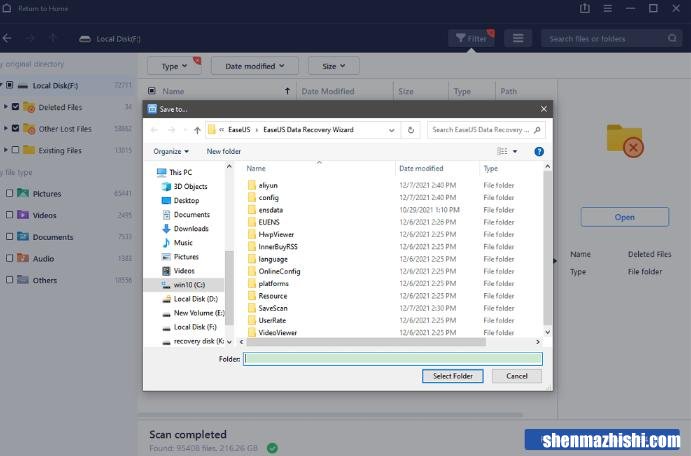Click the dialog forward arrow
Screen dimensions: 691x456
coord(171,130)
